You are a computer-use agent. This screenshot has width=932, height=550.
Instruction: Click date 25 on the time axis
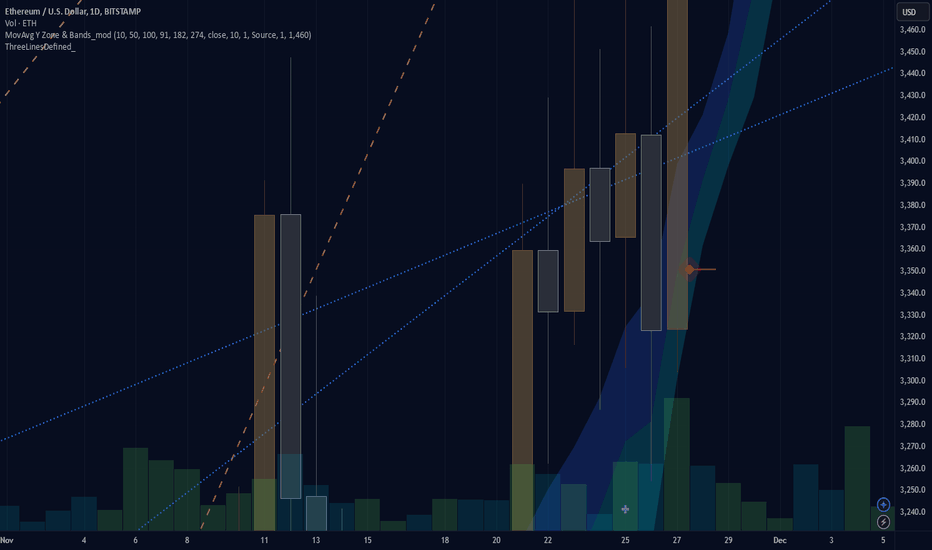pos(625,540)
